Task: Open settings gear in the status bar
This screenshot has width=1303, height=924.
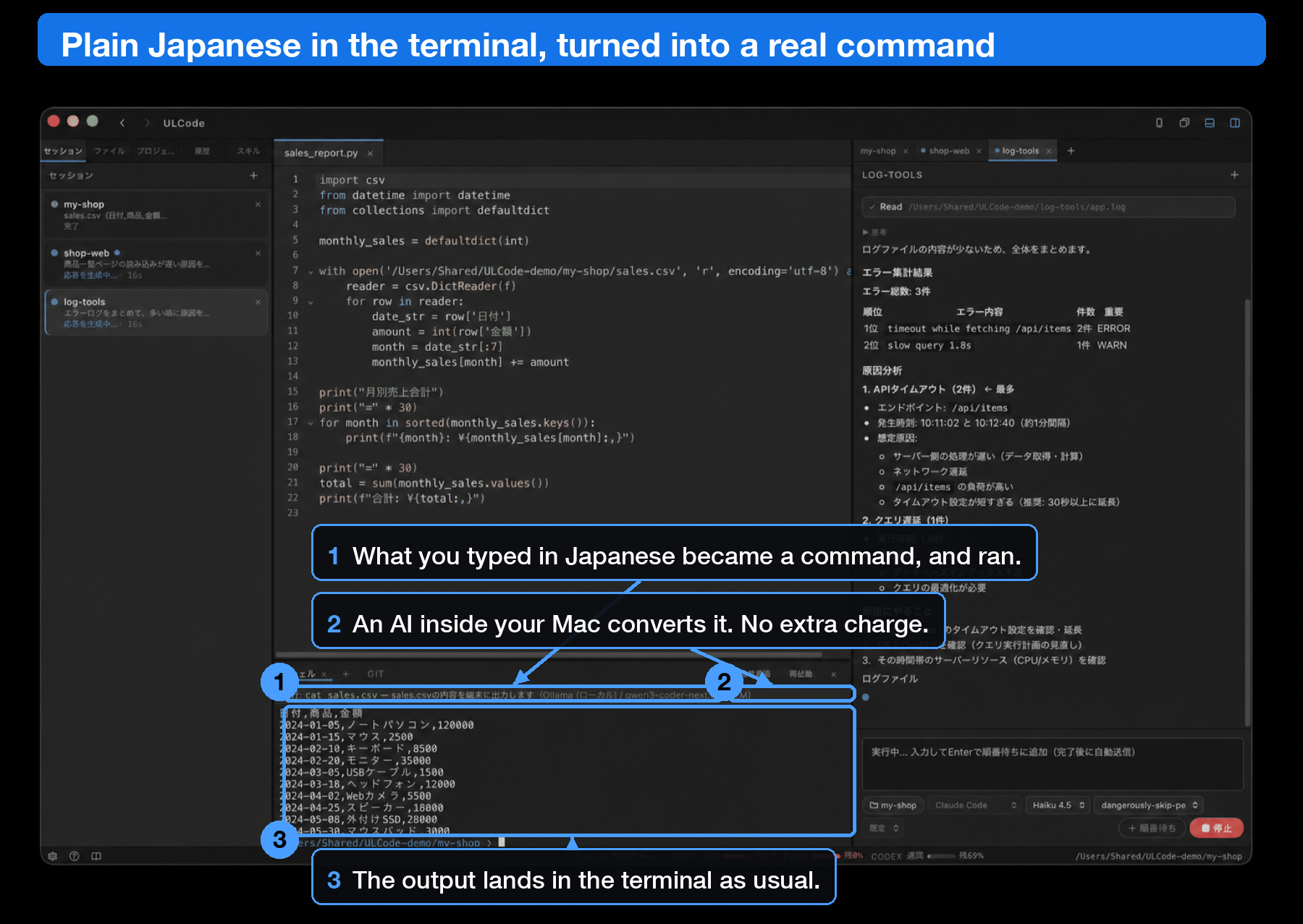Action: pyautogui.click(x=52, y=856)
